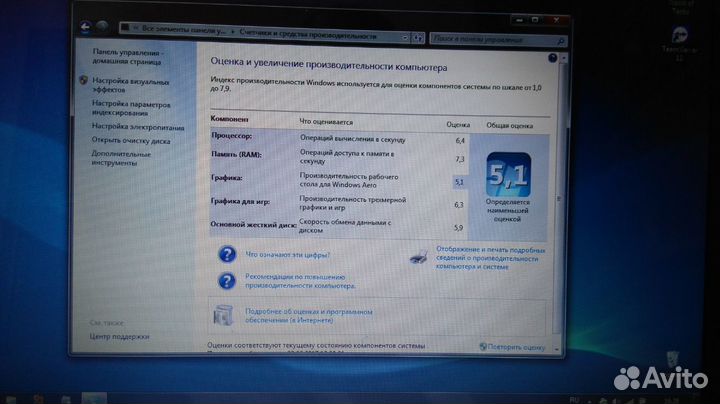Click the gaming graphics score value 6,3

pos(459,205)
